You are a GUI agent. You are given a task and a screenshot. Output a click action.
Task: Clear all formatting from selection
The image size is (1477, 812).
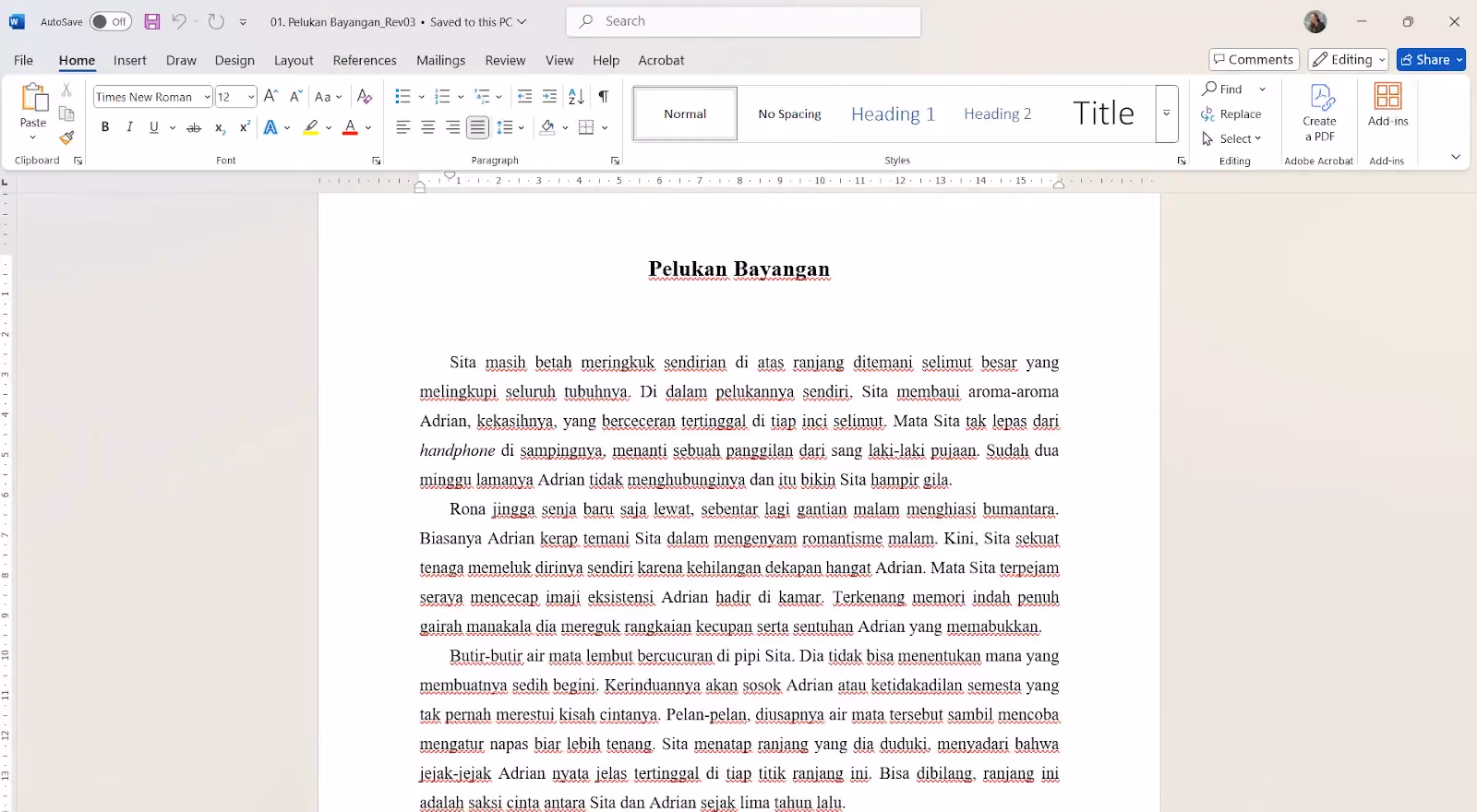click(x=365, y=97)
